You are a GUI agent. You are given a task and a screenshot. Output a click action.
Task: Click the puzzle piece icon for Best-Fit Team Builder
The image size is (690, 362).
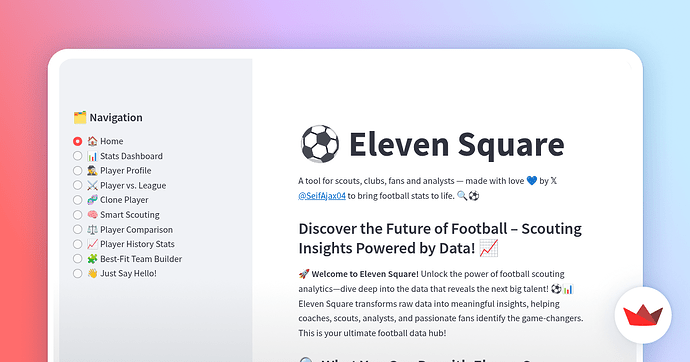pyautogui.click(x=92, y=259)
